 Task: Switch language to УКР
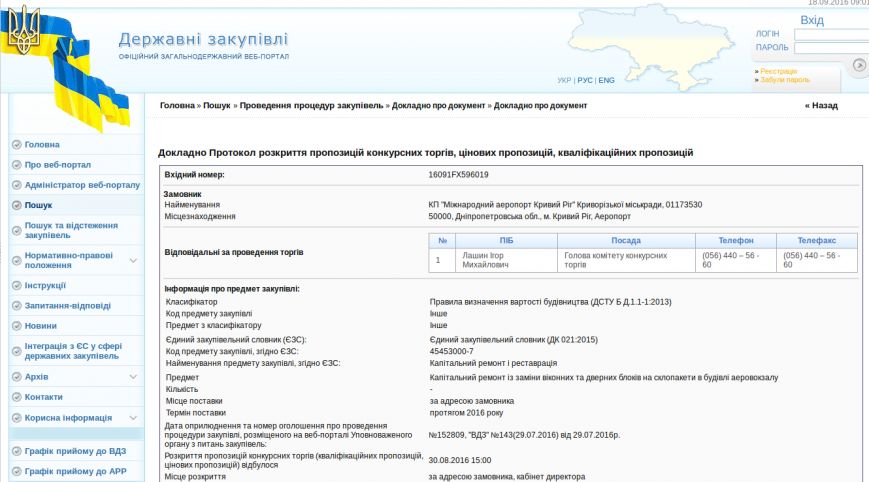(564, 80)
